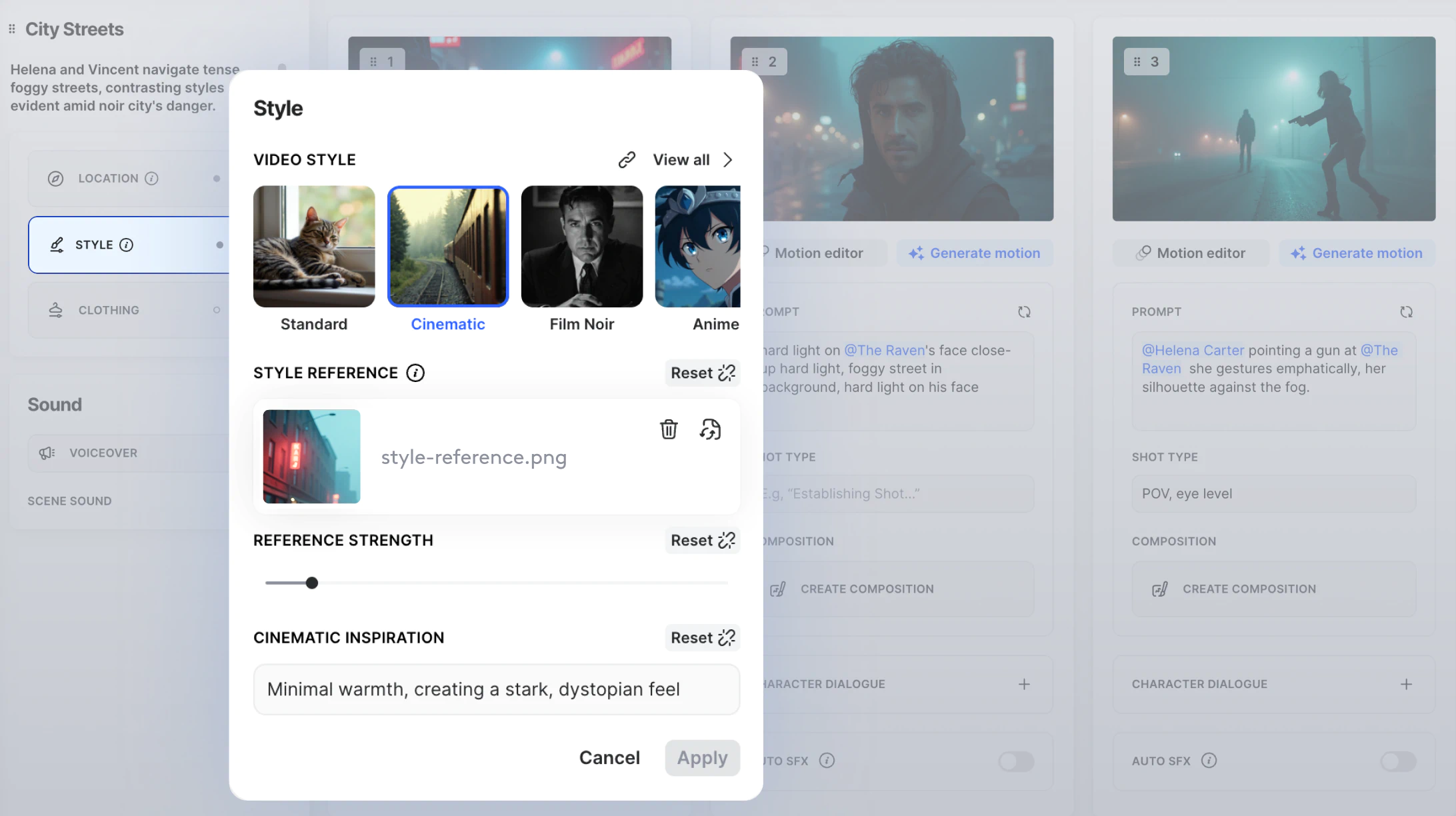Reset the Style Reference section
The height and width of the screenshot is (816, 1456).
pos(703,373)
